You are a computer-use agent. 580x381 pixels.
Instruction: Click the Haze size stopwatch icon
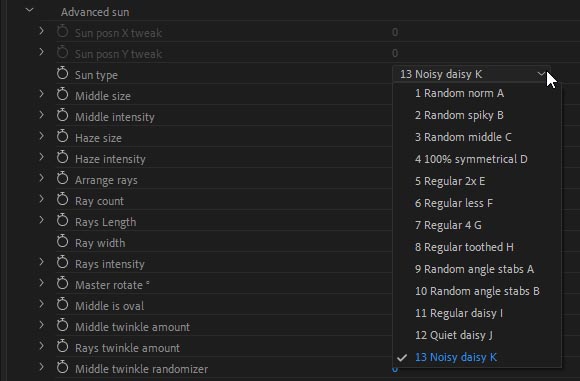point(63,137)
